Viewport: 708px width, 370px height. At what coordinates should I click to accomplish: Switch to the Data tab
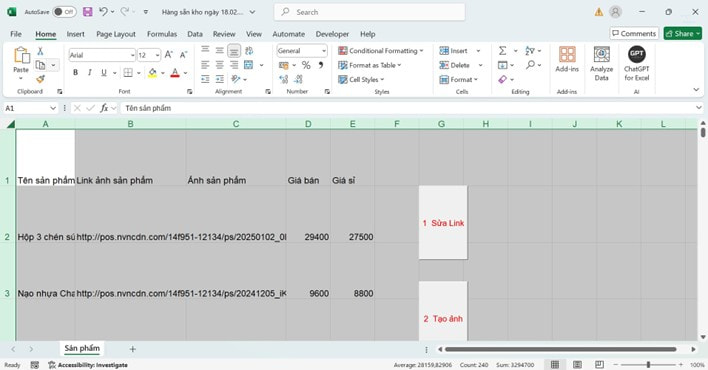tap(195, 34)
